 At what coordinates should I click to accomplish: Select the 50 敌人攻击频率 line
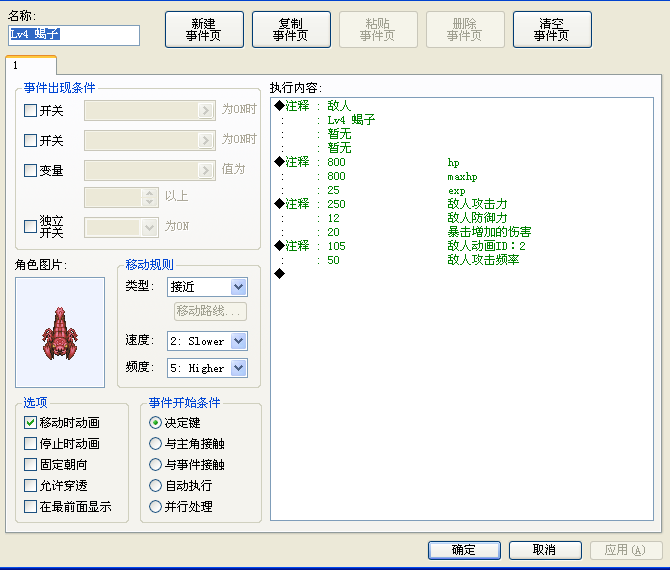tap(461, 260)
